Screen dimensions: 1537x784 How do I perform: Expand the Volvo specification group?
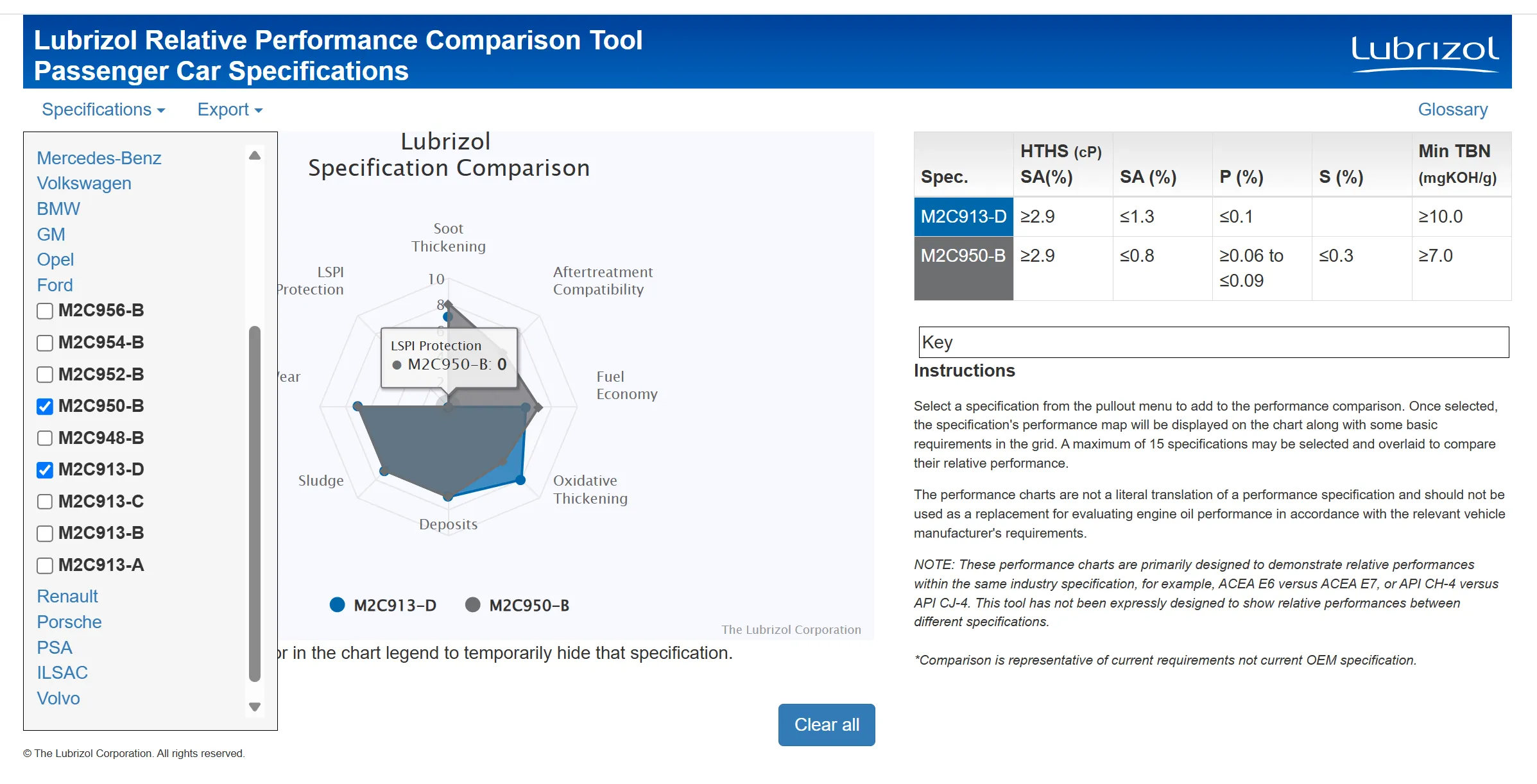58,698
